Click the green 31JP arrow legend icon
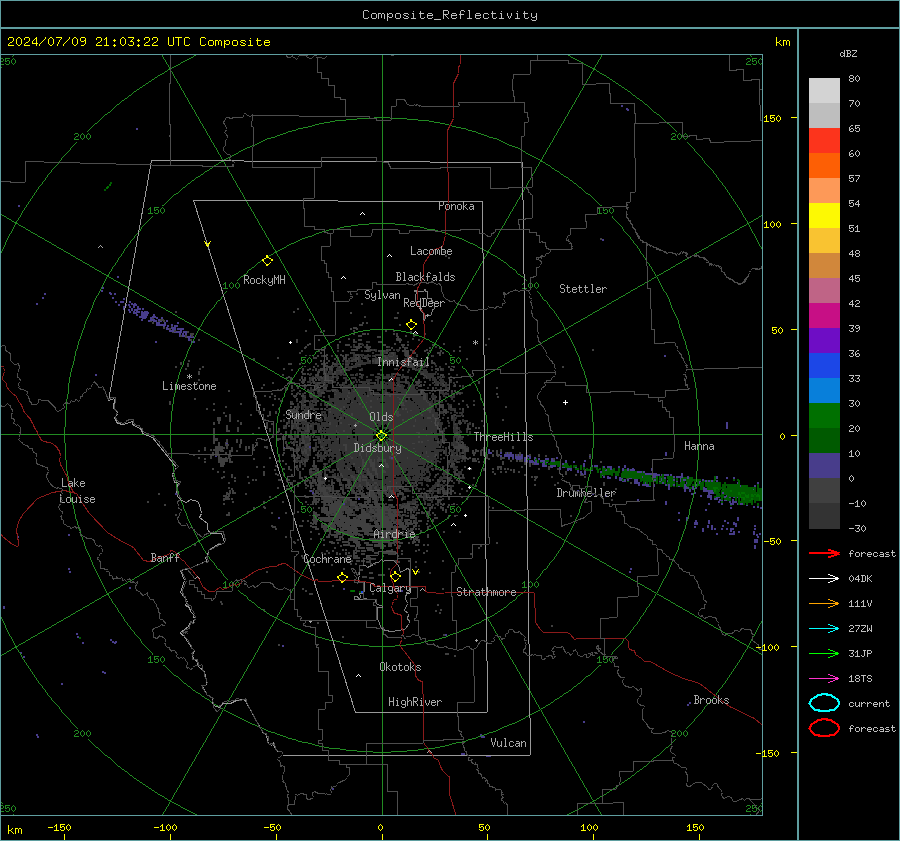The image size is (900, 841). tap(824, 653)
